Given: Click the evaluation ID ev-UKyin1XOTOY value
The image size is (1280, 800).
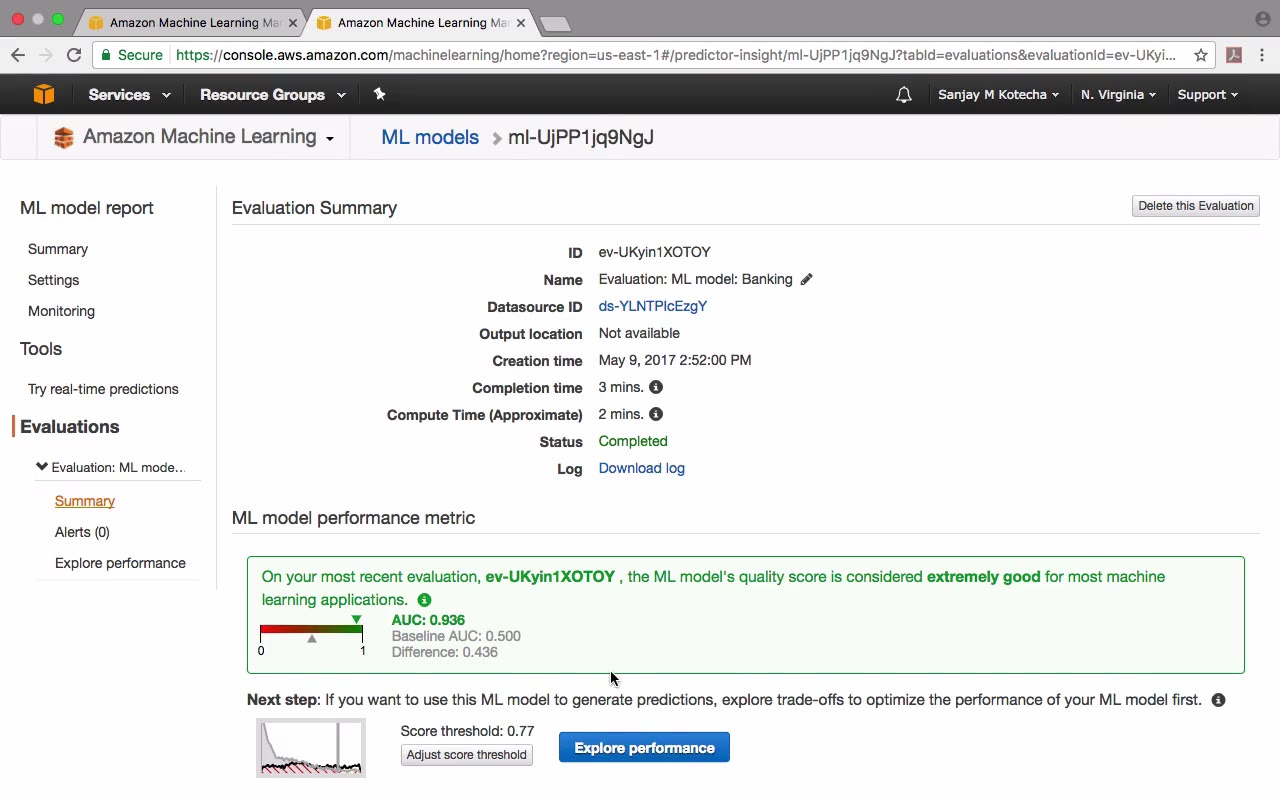Looking at the screenshot, I should (655, 252).
